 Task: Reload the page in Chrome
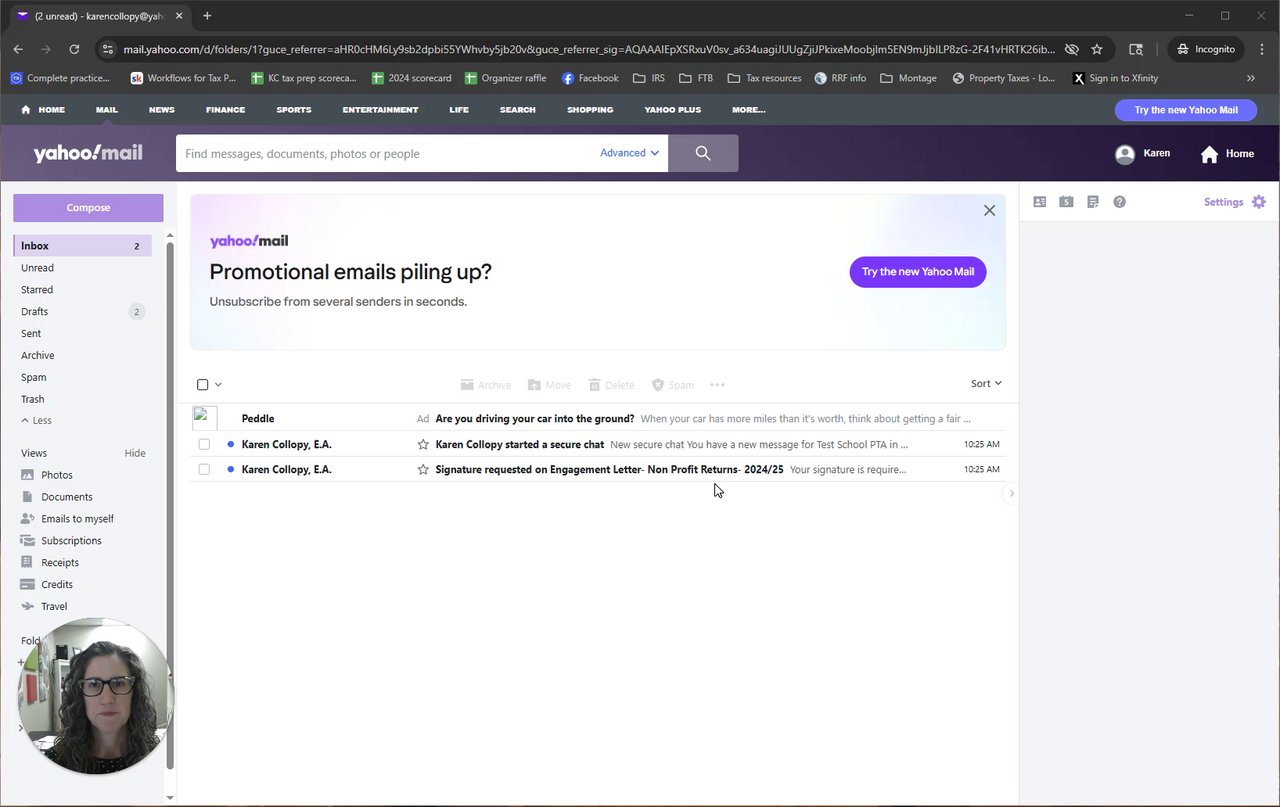[x=74, y=49]
